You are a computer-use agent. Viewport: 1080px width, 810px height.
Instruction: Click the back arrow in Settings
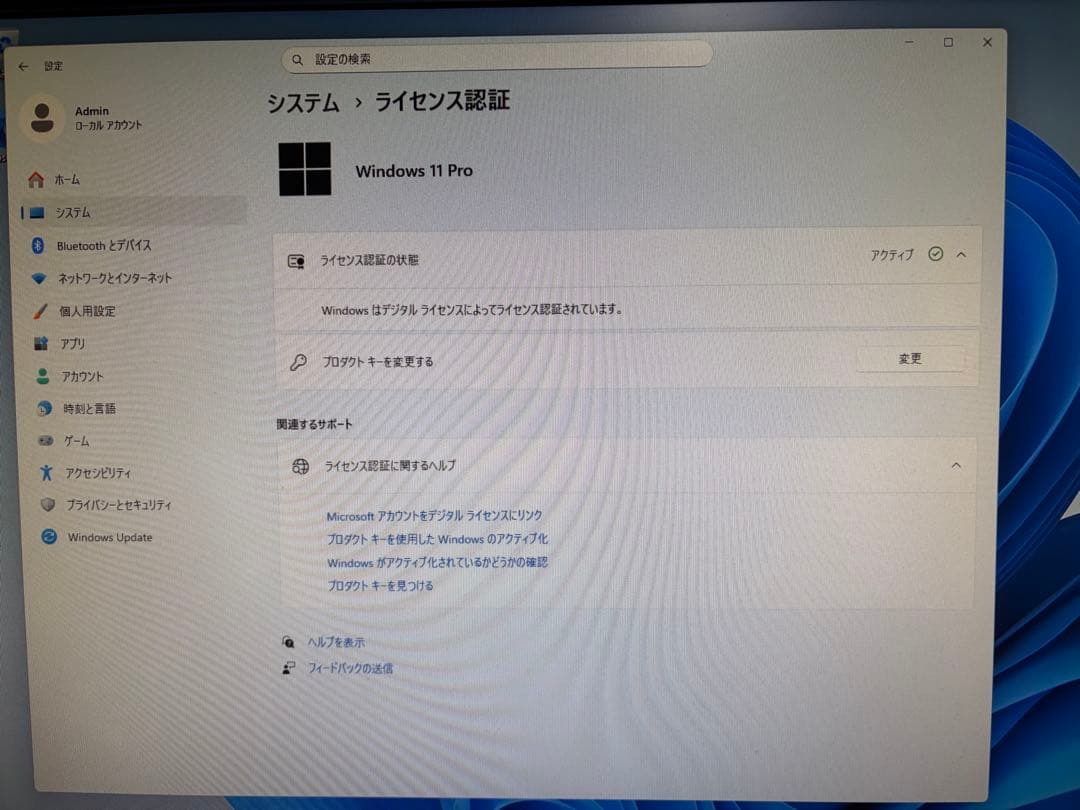pos(23,66)
